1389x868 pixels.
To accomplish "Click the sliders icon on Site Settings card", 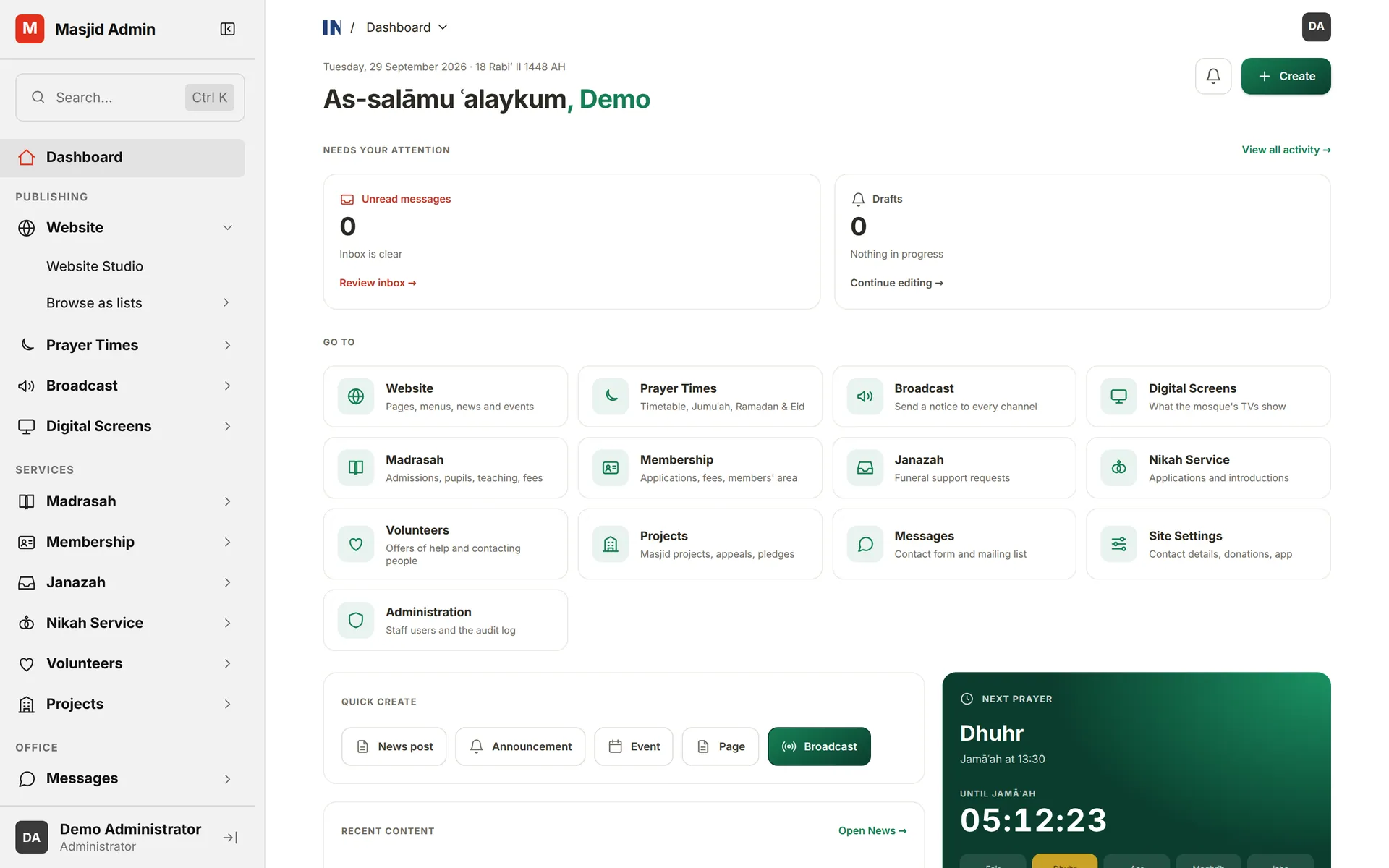I will (x=1119, y=544).
